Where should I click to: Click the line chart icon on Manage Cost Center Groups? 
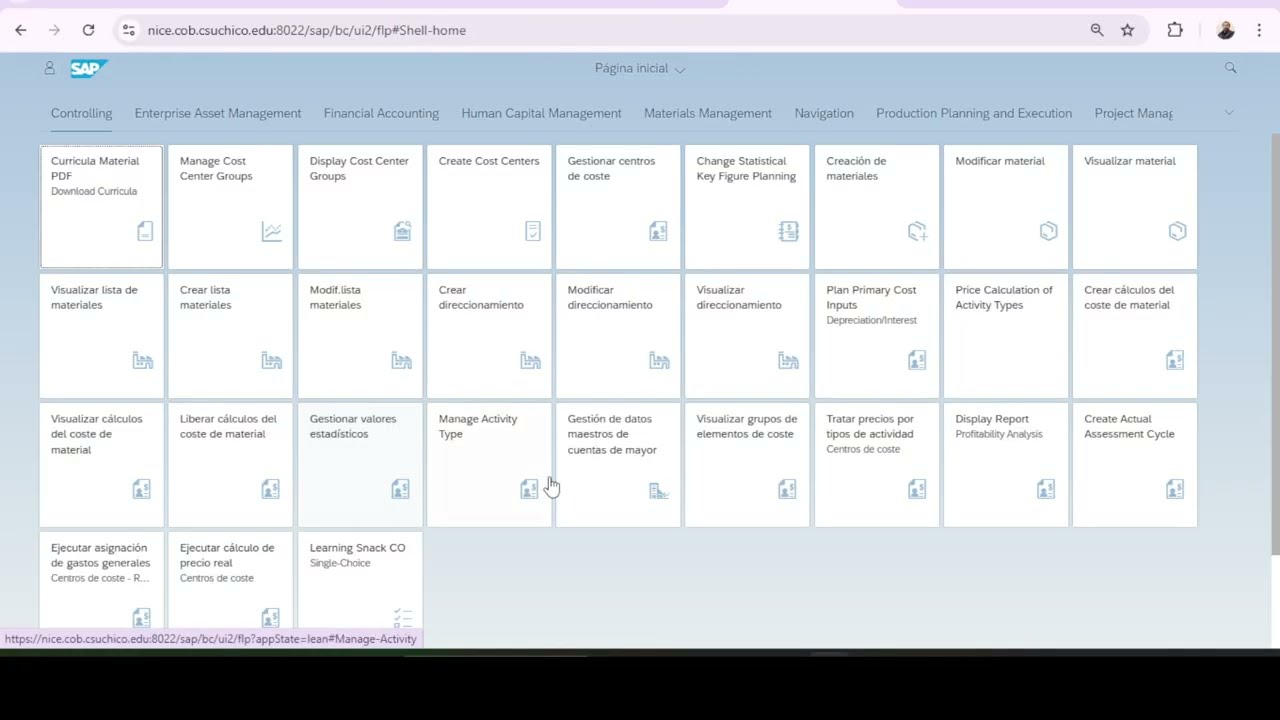pos(272,232)
